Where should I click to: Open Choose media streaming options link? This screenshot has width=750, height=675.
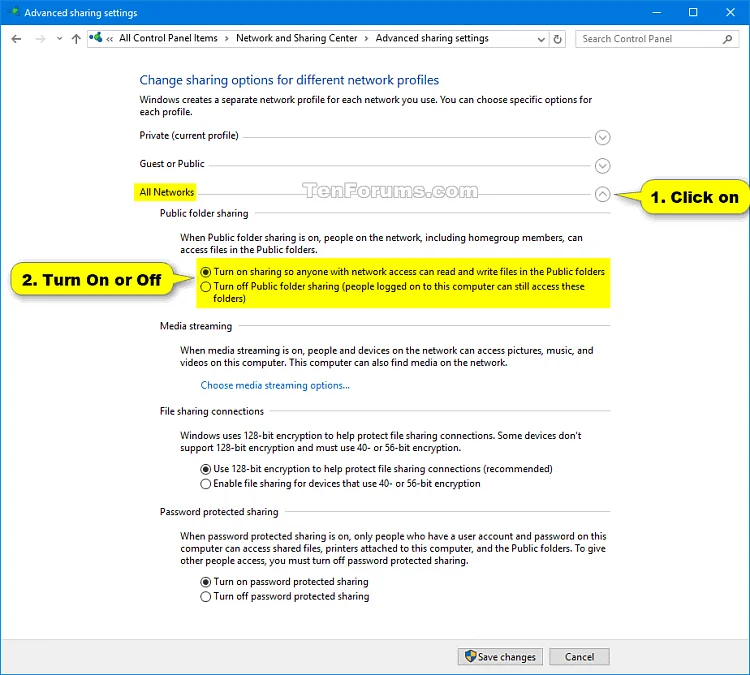click(x=275, y=386)
